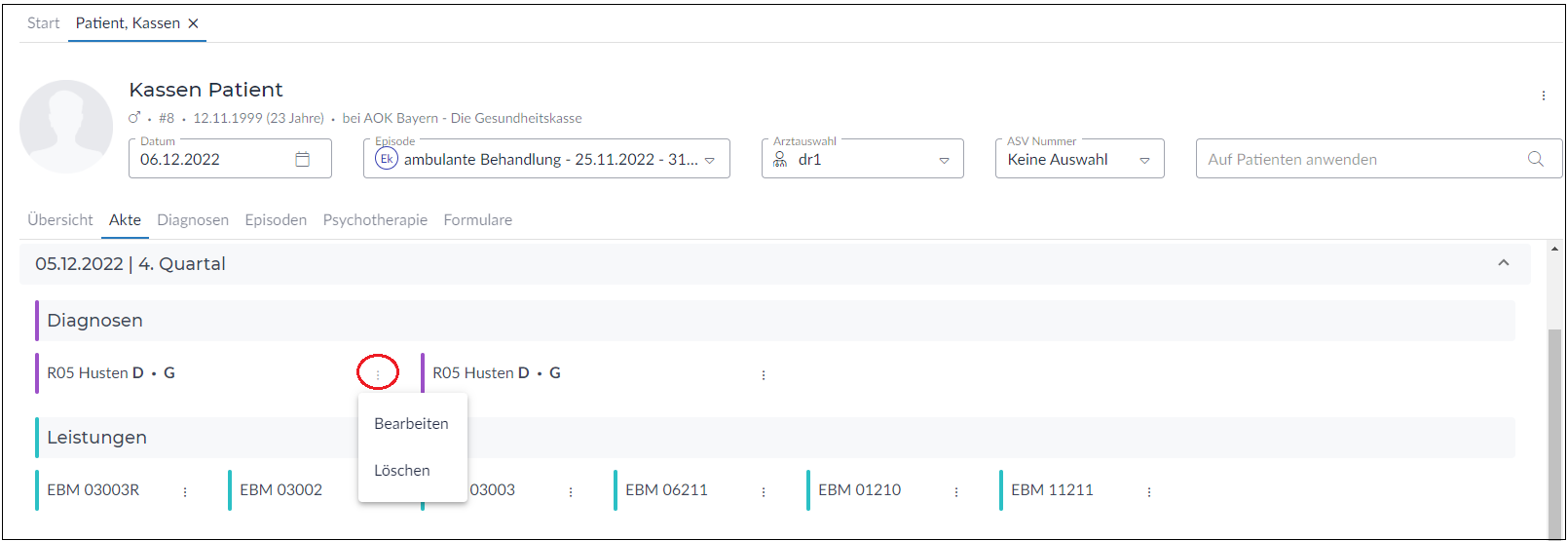
Task: Click the search icon in 'Auf Patienten anwenden'
Action: [x=1535, y=159]
